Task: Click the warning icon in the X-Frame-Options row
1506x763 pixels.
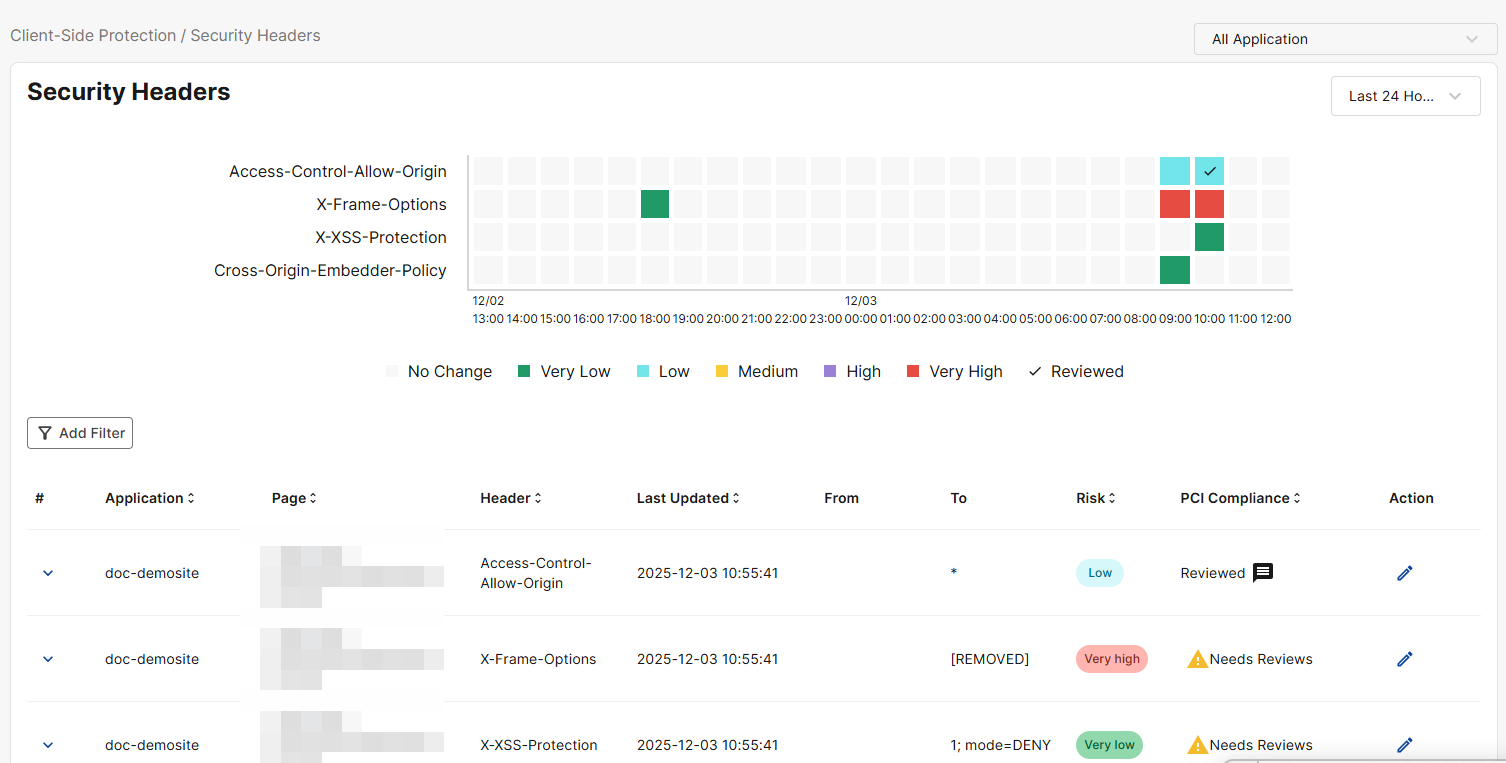Action: pyautogui.click(x=1197, y=659)
